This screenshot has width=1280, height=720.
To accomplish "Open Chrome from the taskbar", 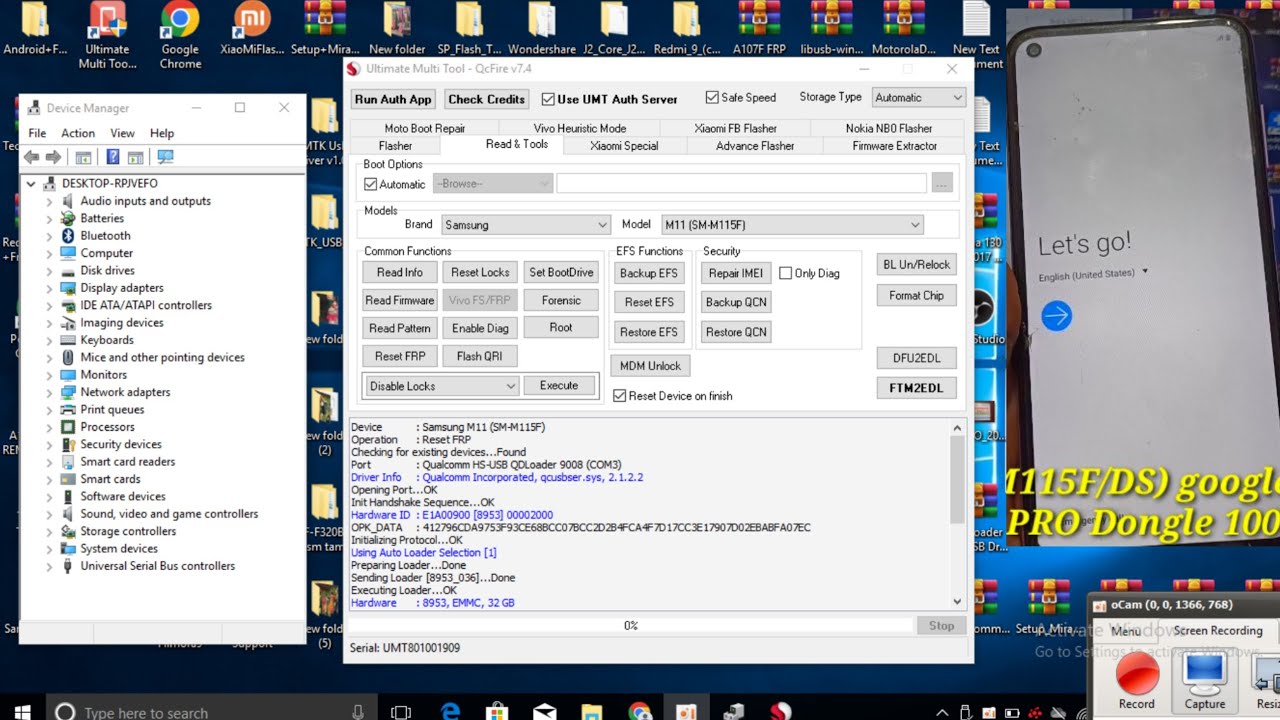I will coord(640,712).
